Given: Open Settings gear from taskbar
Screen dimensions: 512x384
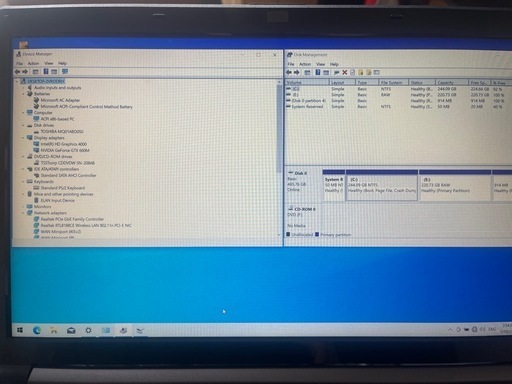Looking at the screenshot, I should pos(88,330).
